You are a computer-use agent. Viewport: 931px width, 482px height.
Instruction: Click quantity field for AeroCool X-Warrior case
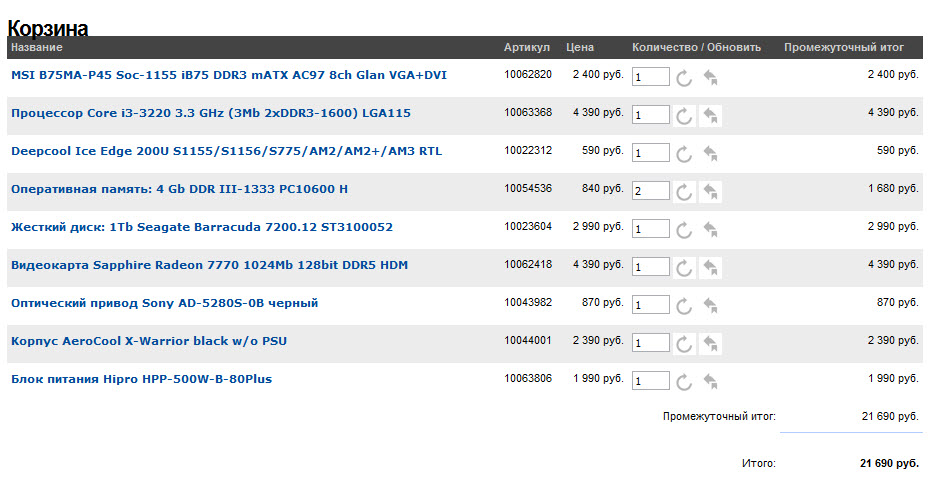[x=650, y=343]
